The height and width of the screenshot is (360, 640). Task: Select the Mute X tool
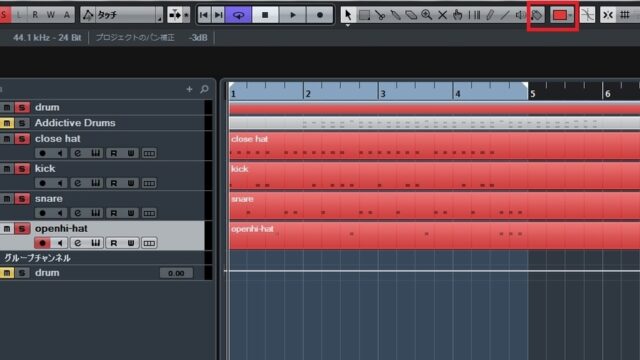(442, 15)
